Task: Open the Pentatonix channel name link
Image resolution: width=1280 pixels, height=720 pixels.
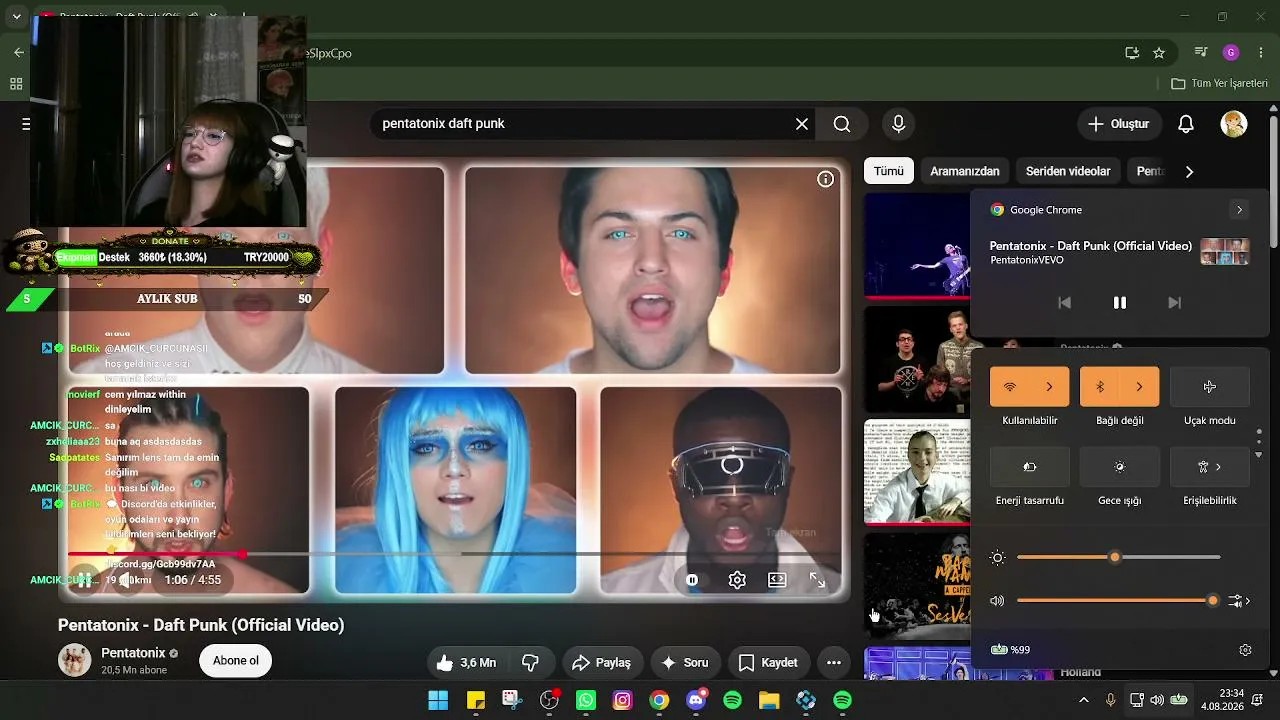Action: click(133, 653)
